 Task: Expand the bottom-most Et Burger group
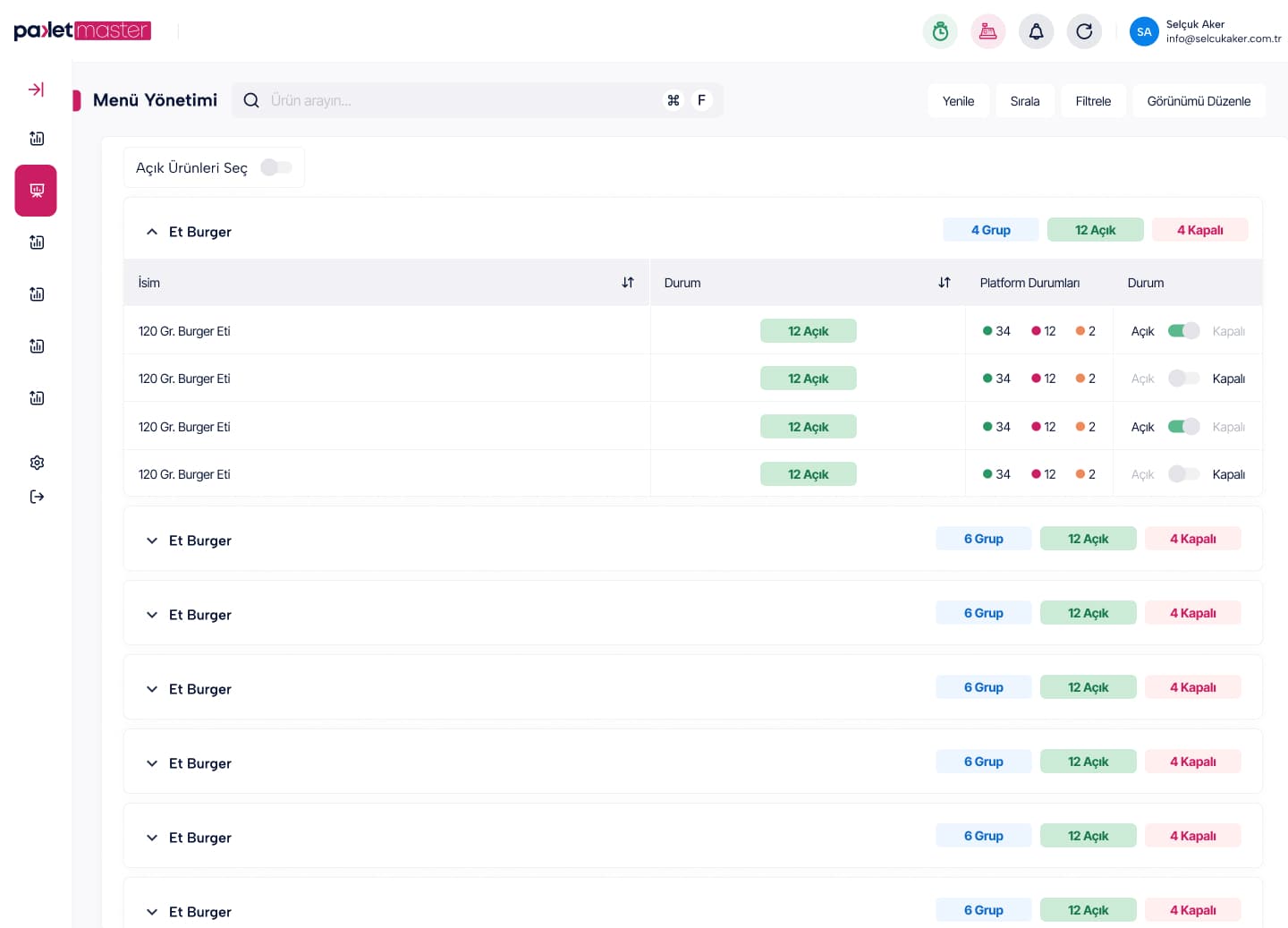[x=152, y=912]
